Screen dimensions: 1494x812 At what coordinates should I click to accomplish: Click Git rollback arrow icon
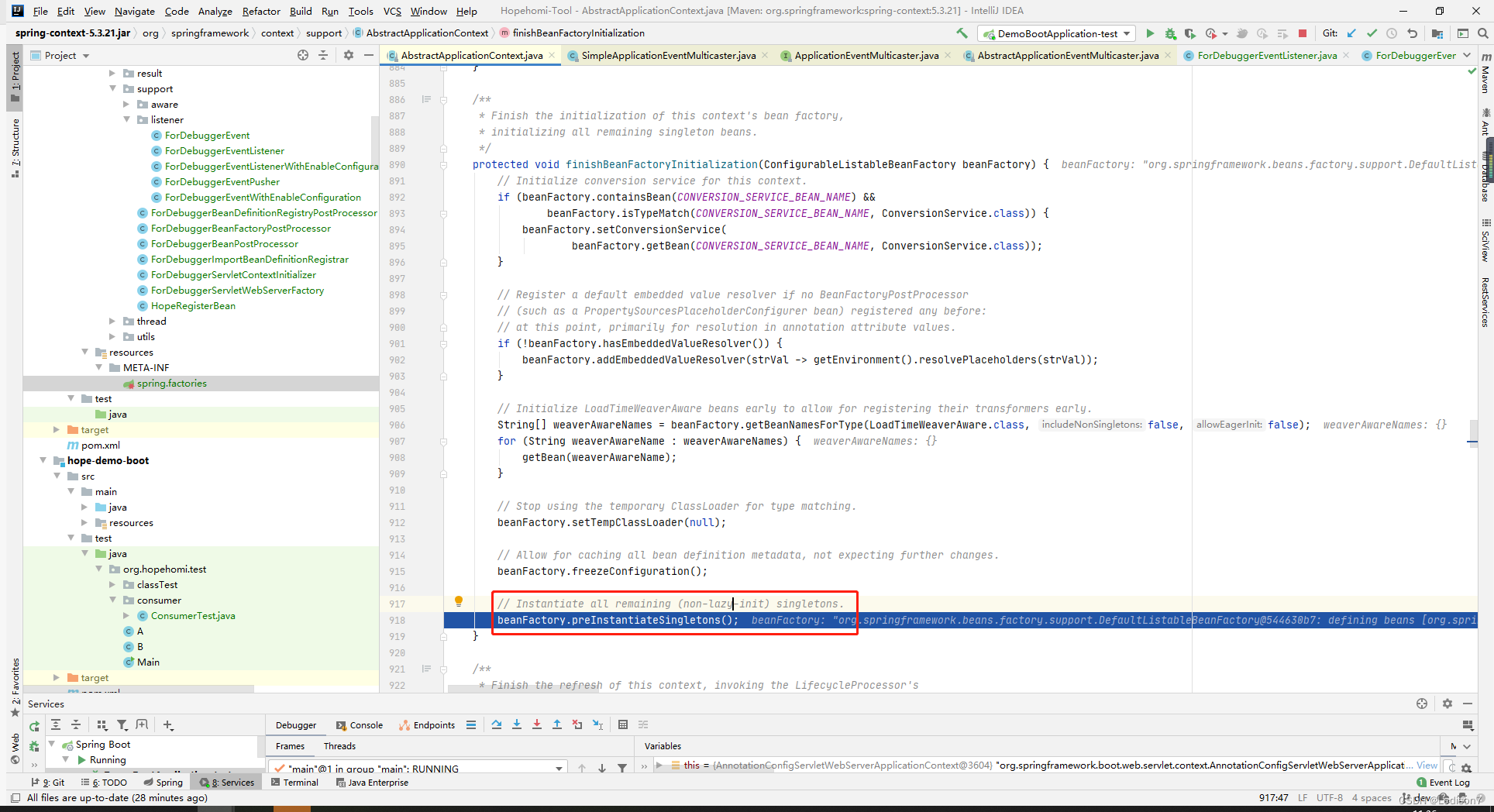pyautogui.click(x=1412, y=33)
